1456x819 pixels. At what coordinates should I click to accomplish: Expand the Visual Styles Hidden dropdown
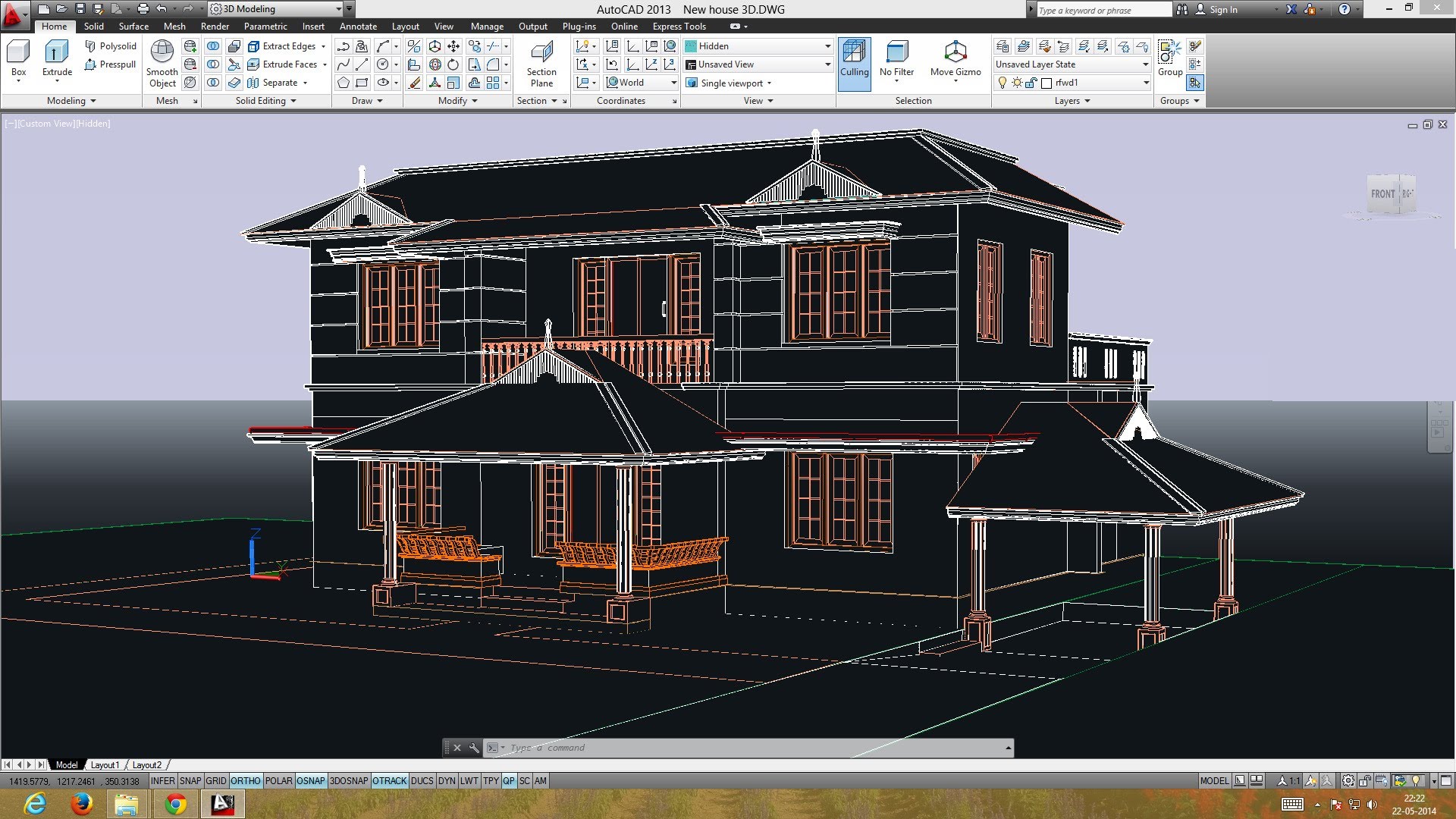[828, 45]
